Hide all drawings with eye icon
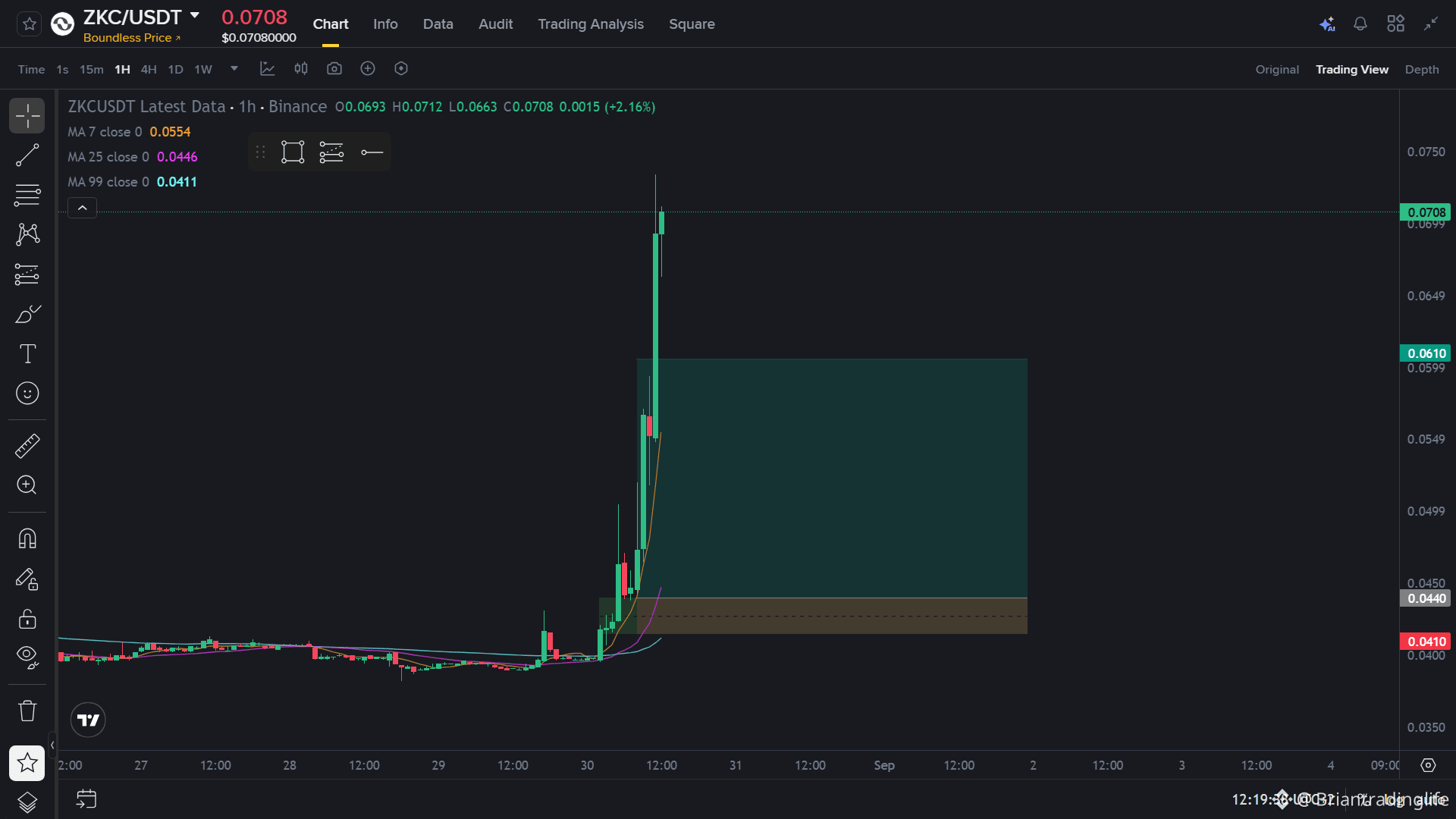The image size is (1456, 819). pos(27,657)
